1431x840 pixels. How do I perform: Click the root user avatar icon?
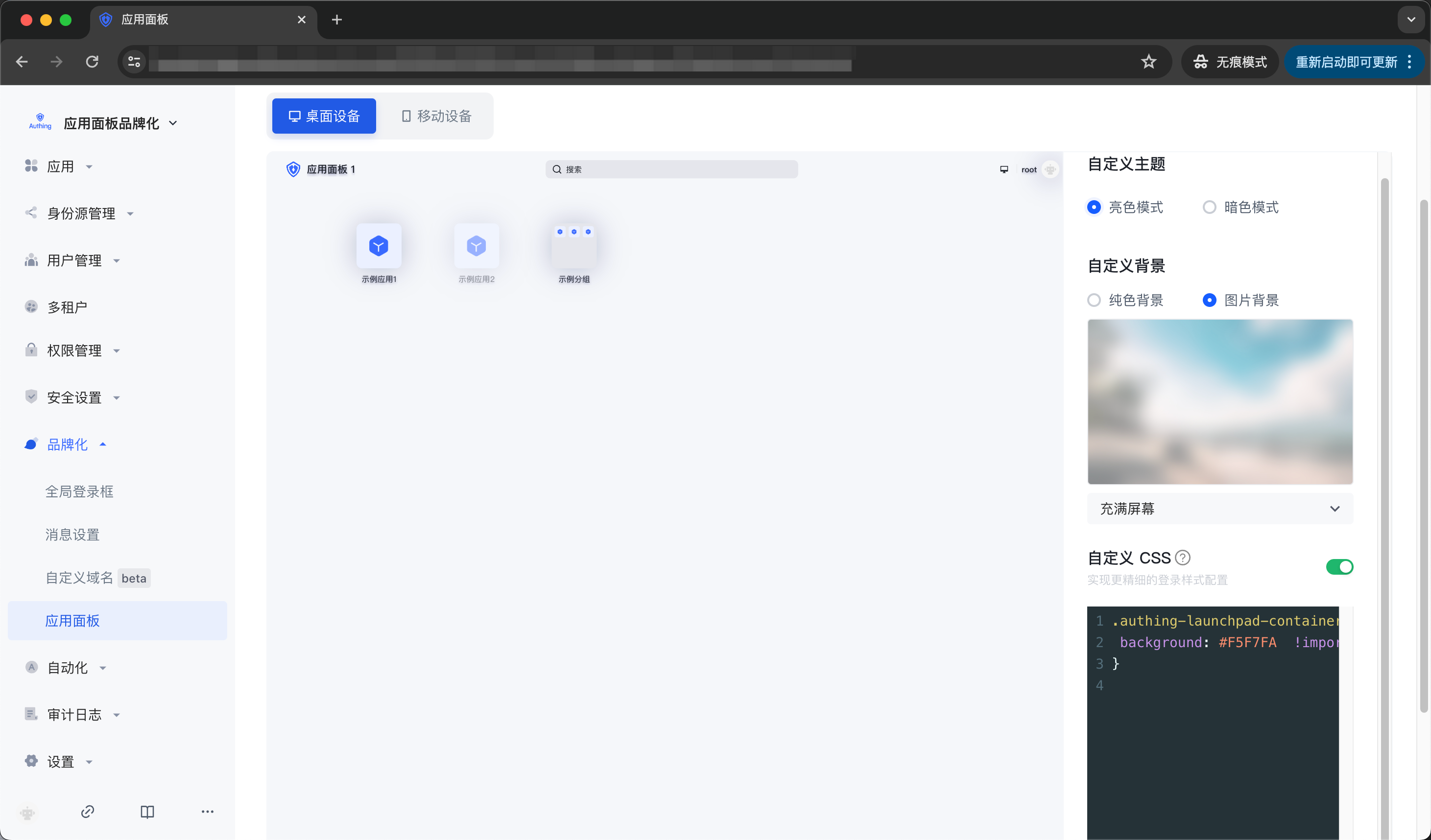point(1050,170)
